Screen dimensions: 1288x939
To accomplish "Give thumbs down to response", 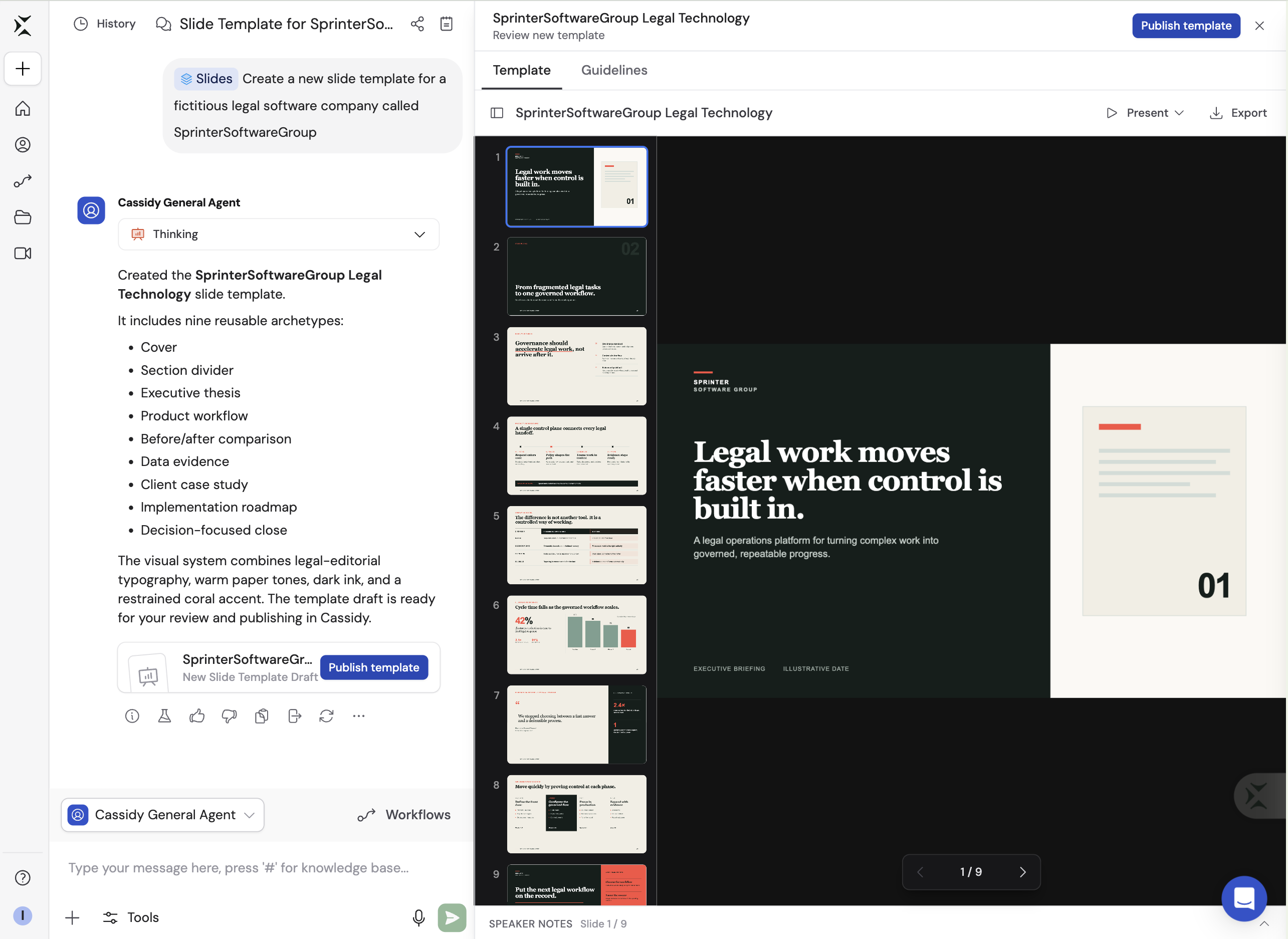I will [229, 716].
